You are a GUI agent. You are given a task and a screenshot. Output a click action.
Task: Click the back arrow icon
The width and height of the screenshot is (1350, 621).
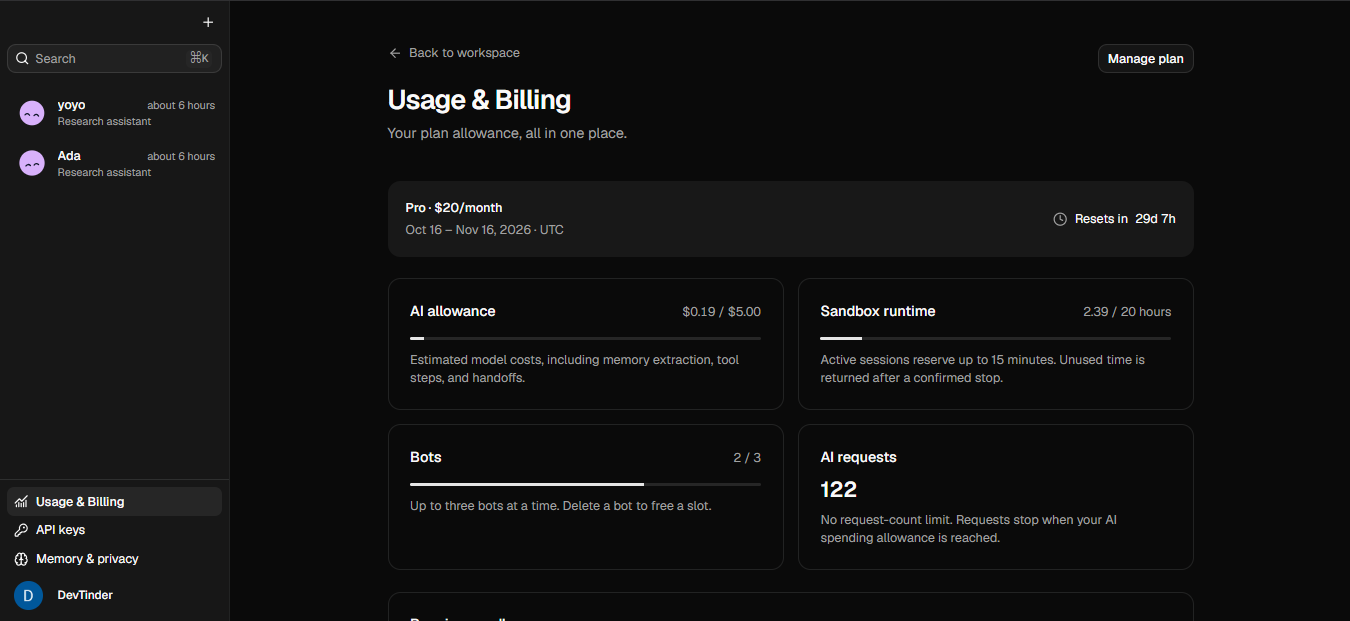(x=395, y=53)
